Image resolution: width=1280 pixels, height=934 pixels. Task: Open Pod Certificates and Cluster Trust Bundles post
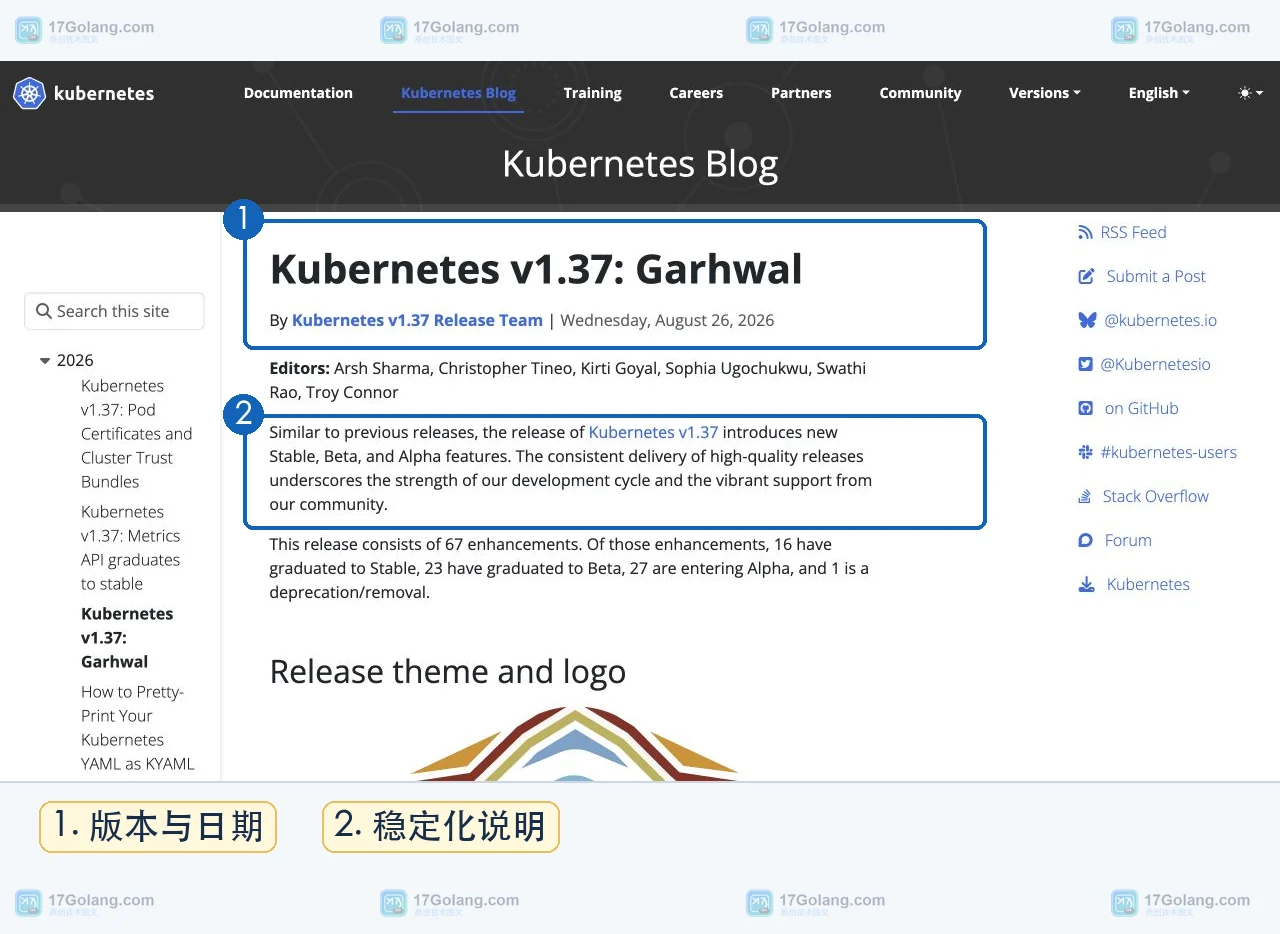136,433
